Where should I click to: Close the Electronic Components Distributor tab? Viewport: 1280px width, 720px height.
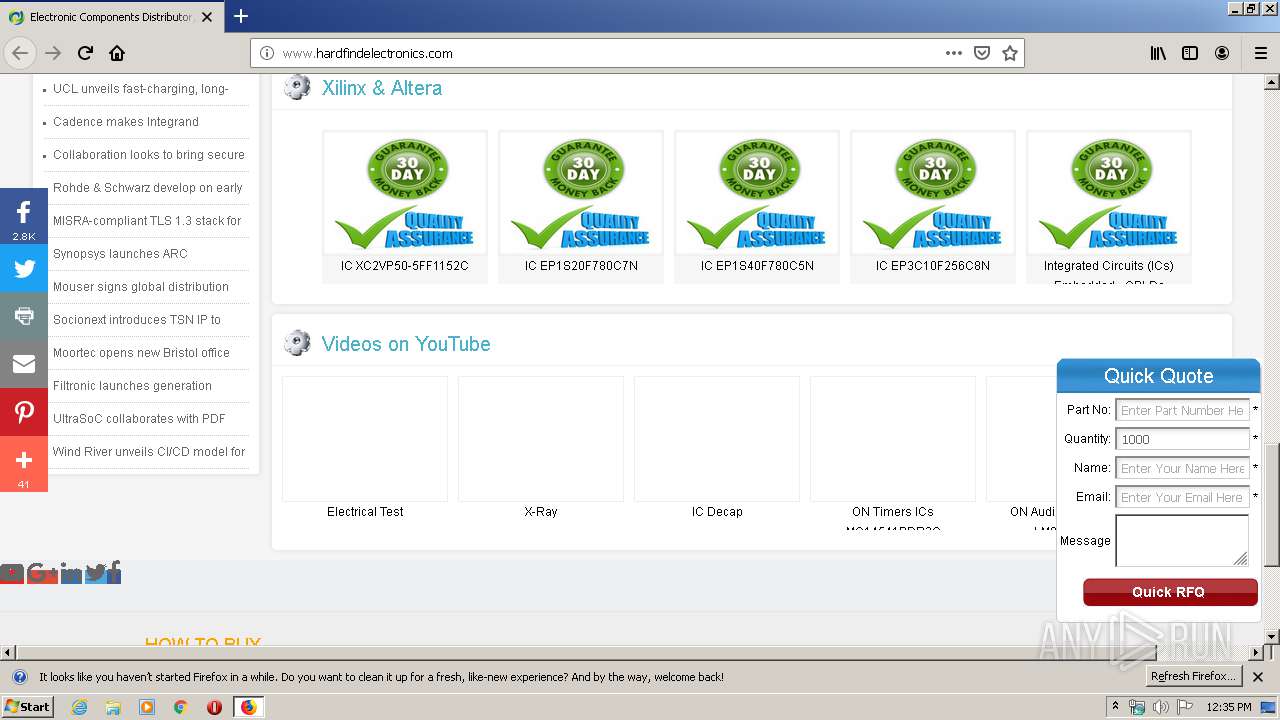207,17
